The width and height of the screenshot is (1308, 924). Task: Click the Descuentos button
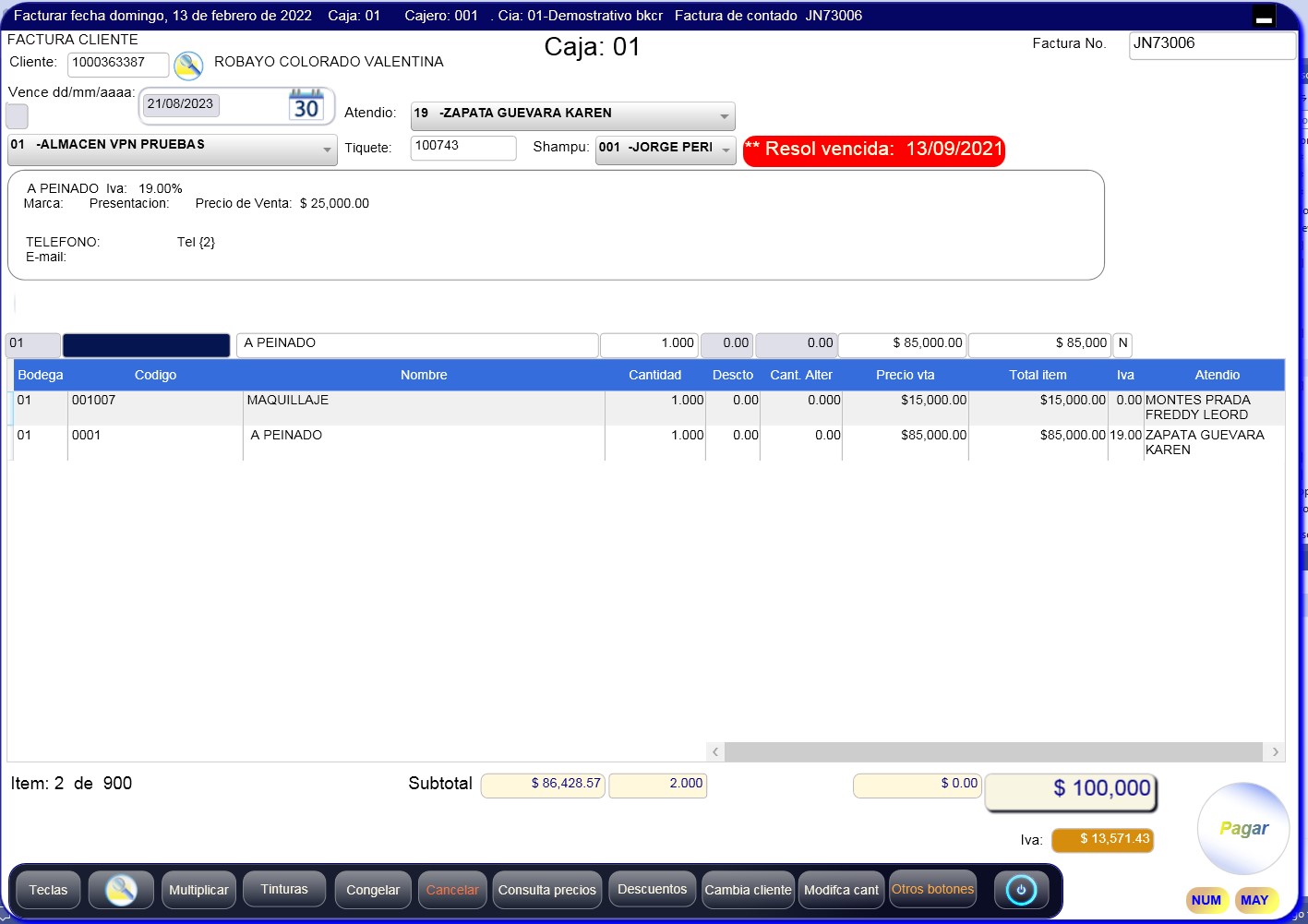pos(652,890)
